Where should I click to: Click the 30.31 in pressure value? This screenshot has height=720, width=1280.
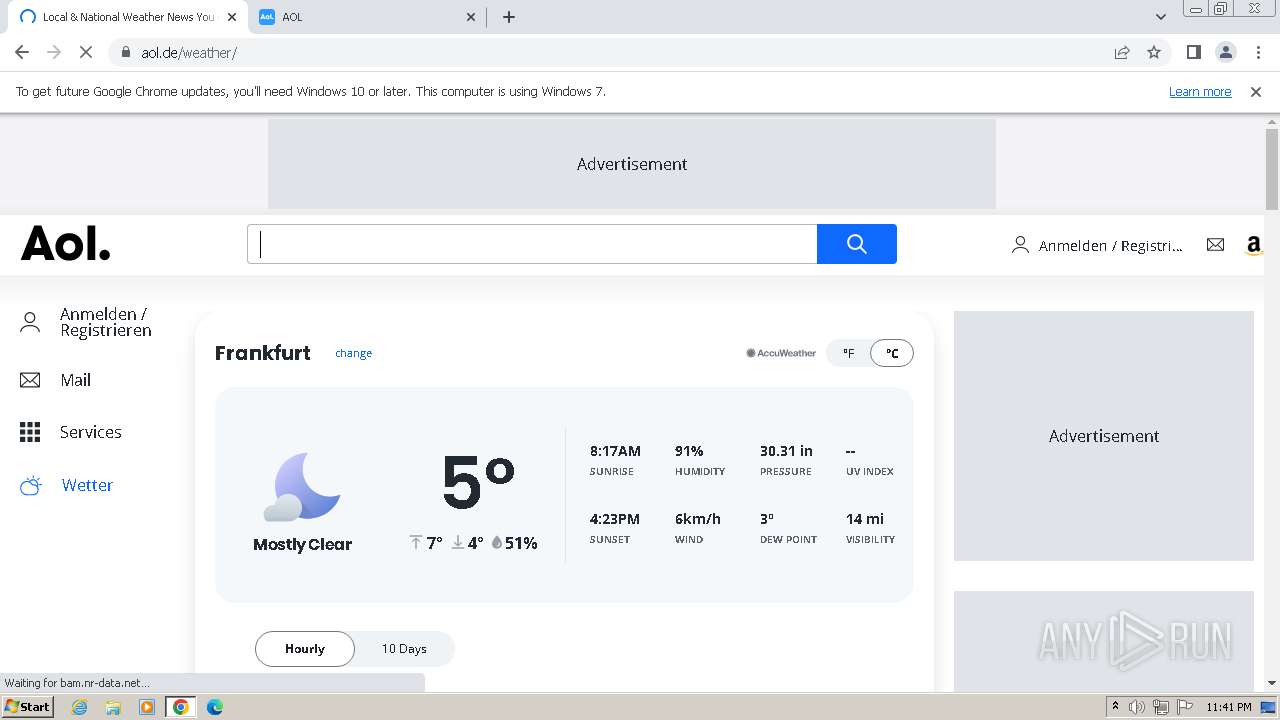tap(786, 451)
